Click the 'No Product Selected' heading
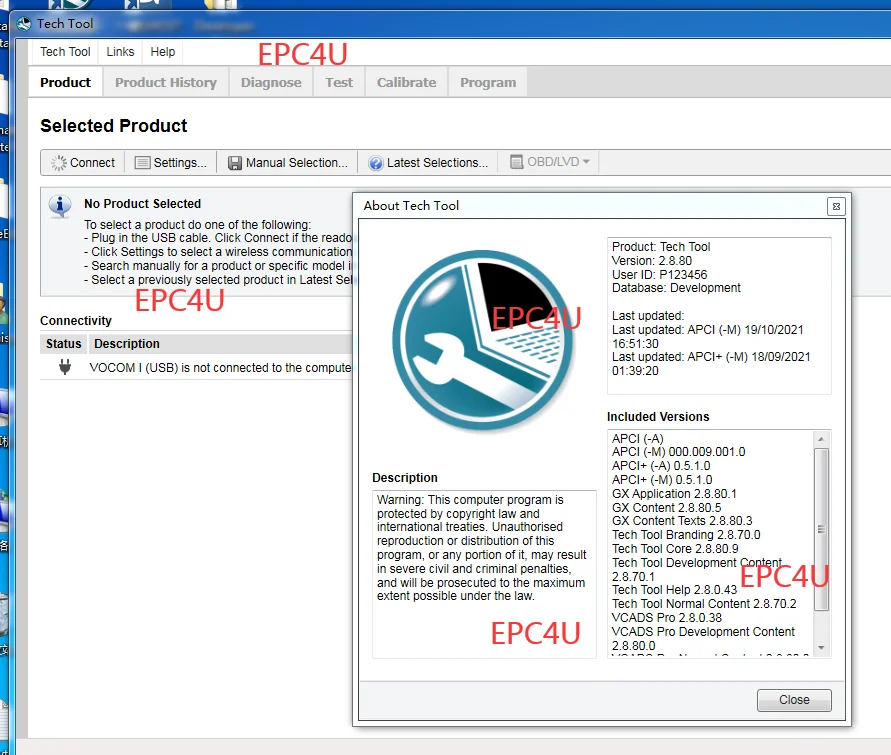 pos(143,203)
